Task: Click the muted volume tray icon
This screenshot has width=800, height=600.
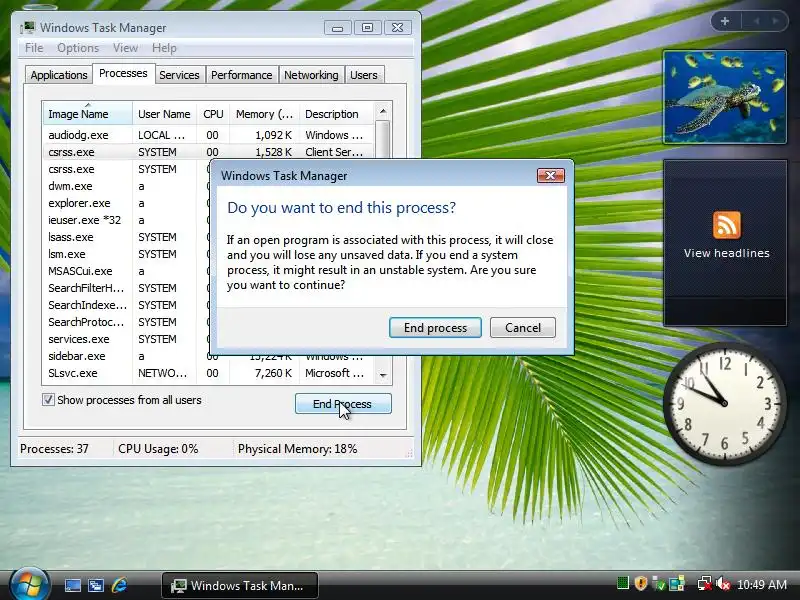Action: (723, 583)
